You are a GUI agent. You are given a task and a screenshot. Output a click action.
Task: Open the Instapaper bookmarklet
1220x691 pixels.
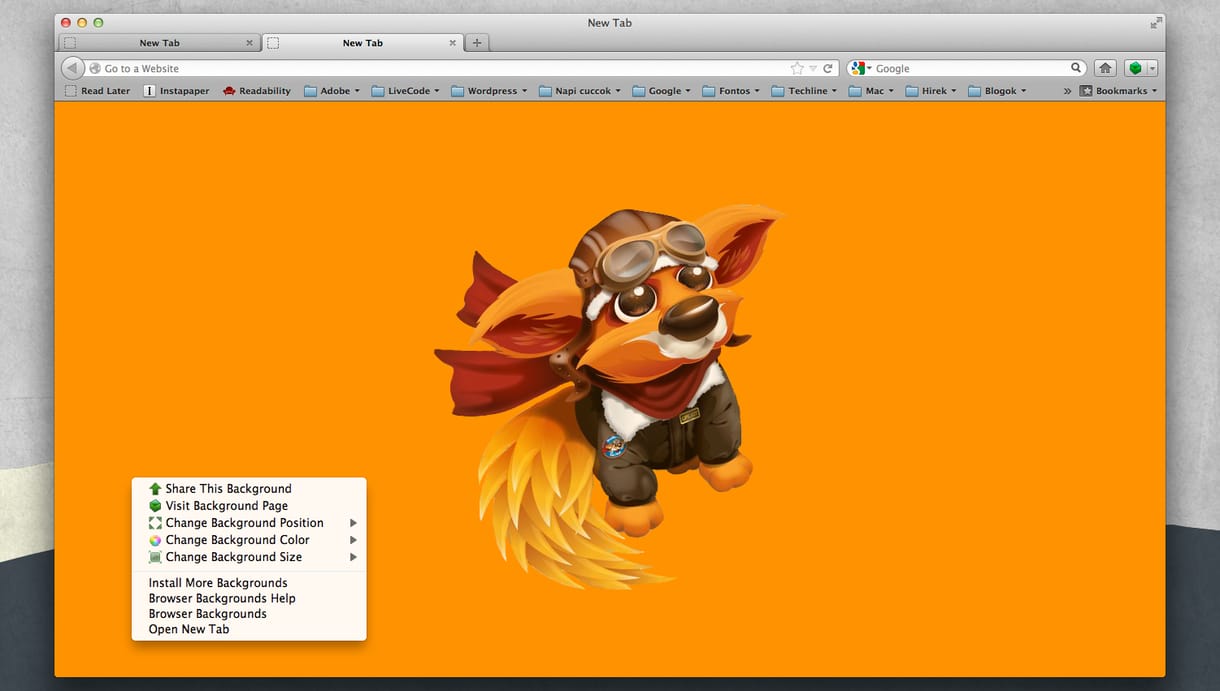[176, 91]
